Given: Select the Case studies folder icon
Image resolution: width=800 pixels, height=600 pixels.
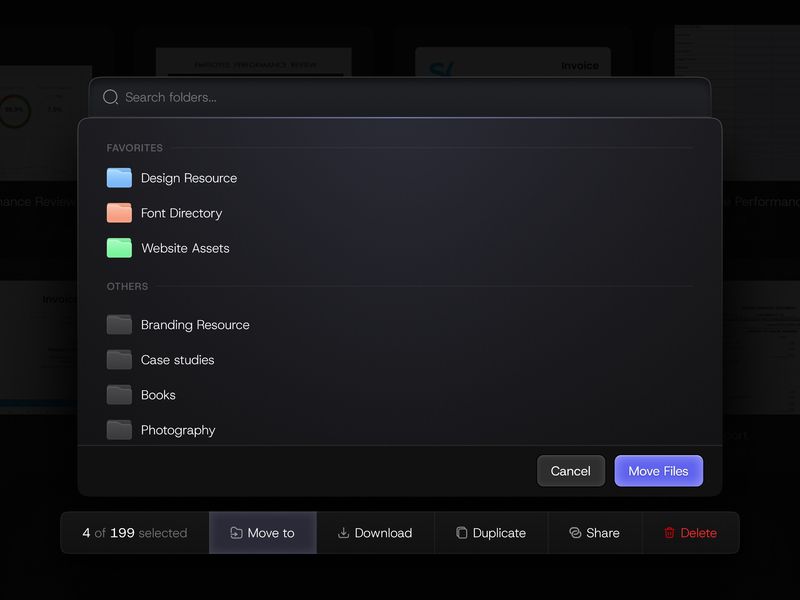Looking at the screenshot, I should click(x=119, y=360).
